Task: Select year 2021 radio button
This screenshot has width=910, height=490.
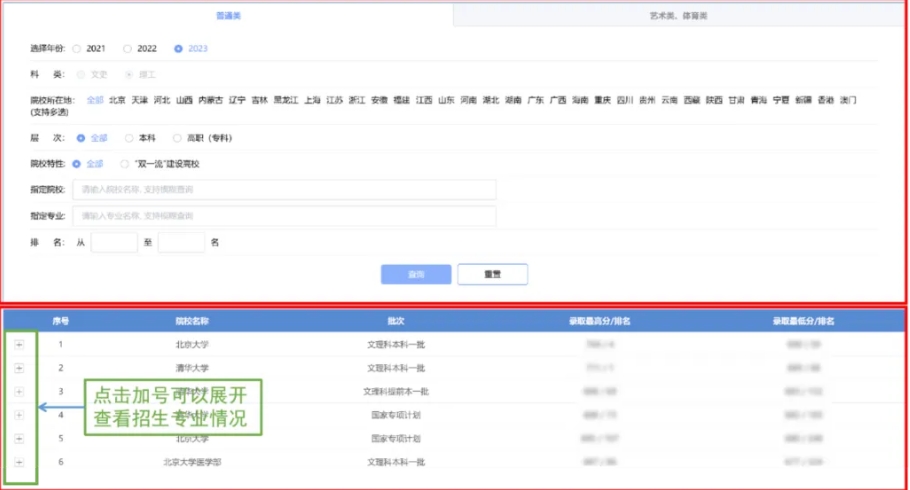Action: tap(77, 49)
